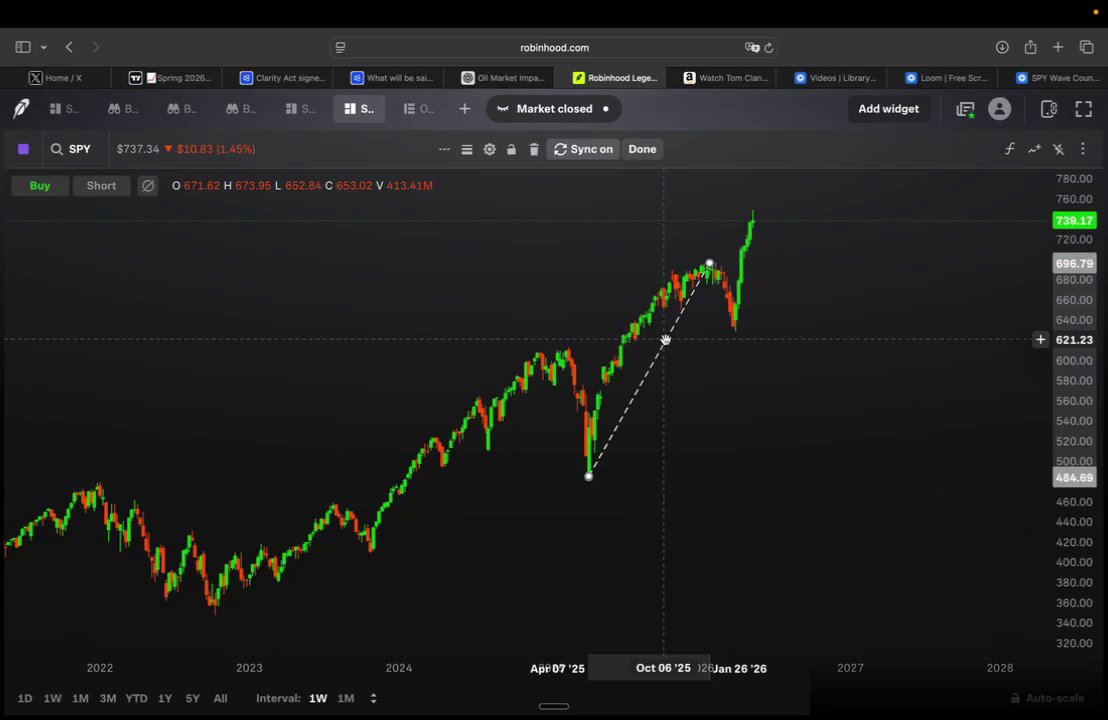Click the SPY symbol search field

pyautogui.click(x=71, y=149)
